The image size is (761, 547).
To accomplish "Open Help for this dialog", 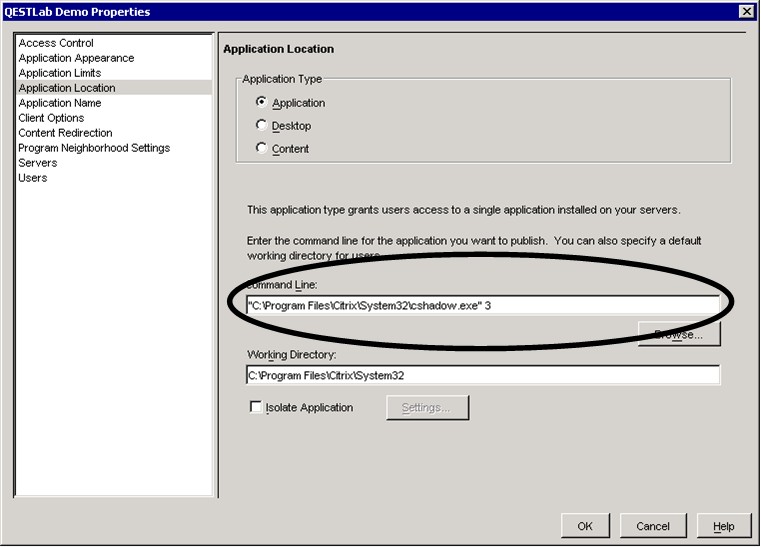I will (723, 526).
